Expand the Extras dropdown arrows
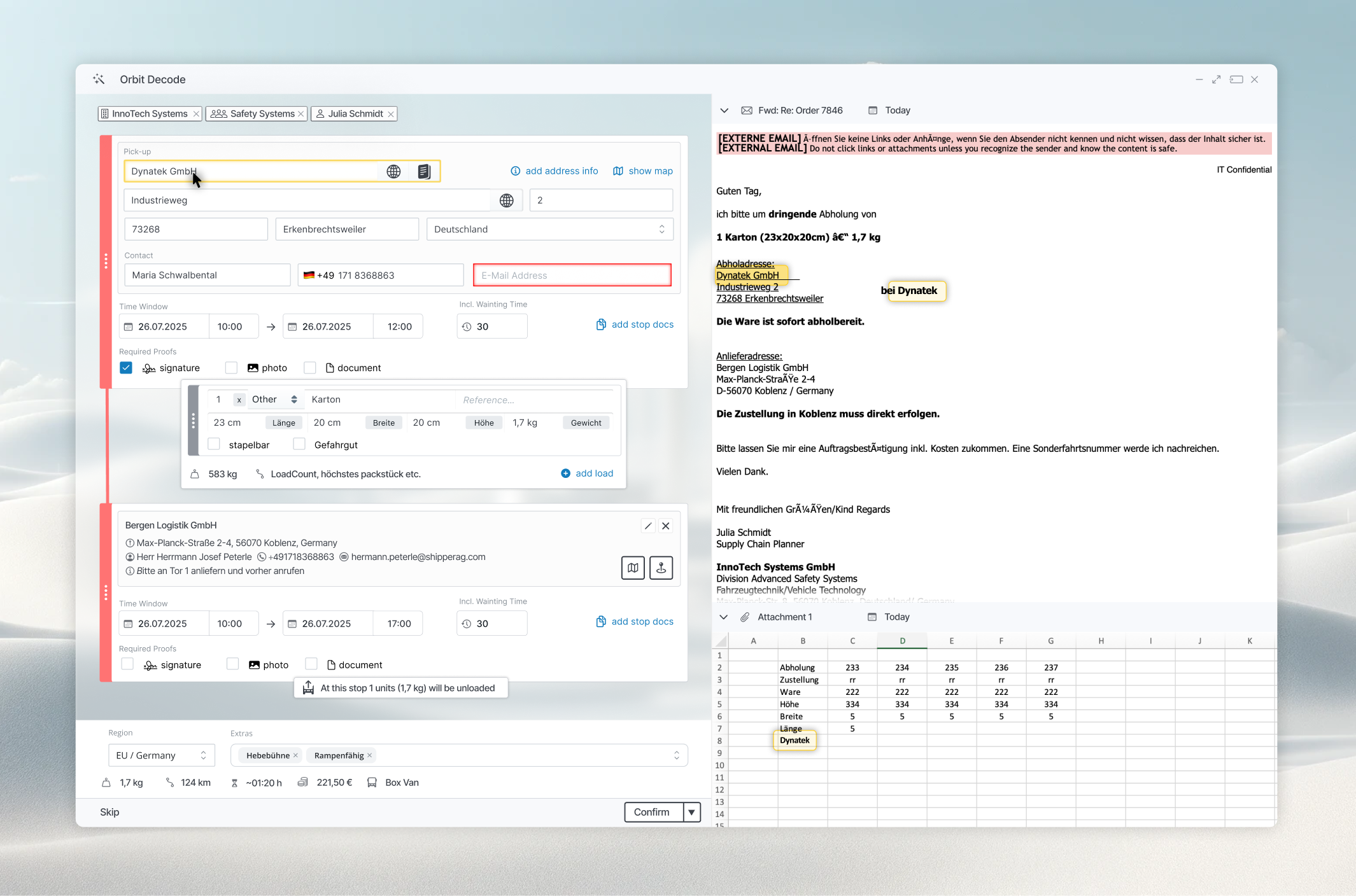Screen dimensions: 1356x896 (x=676, y=755)
